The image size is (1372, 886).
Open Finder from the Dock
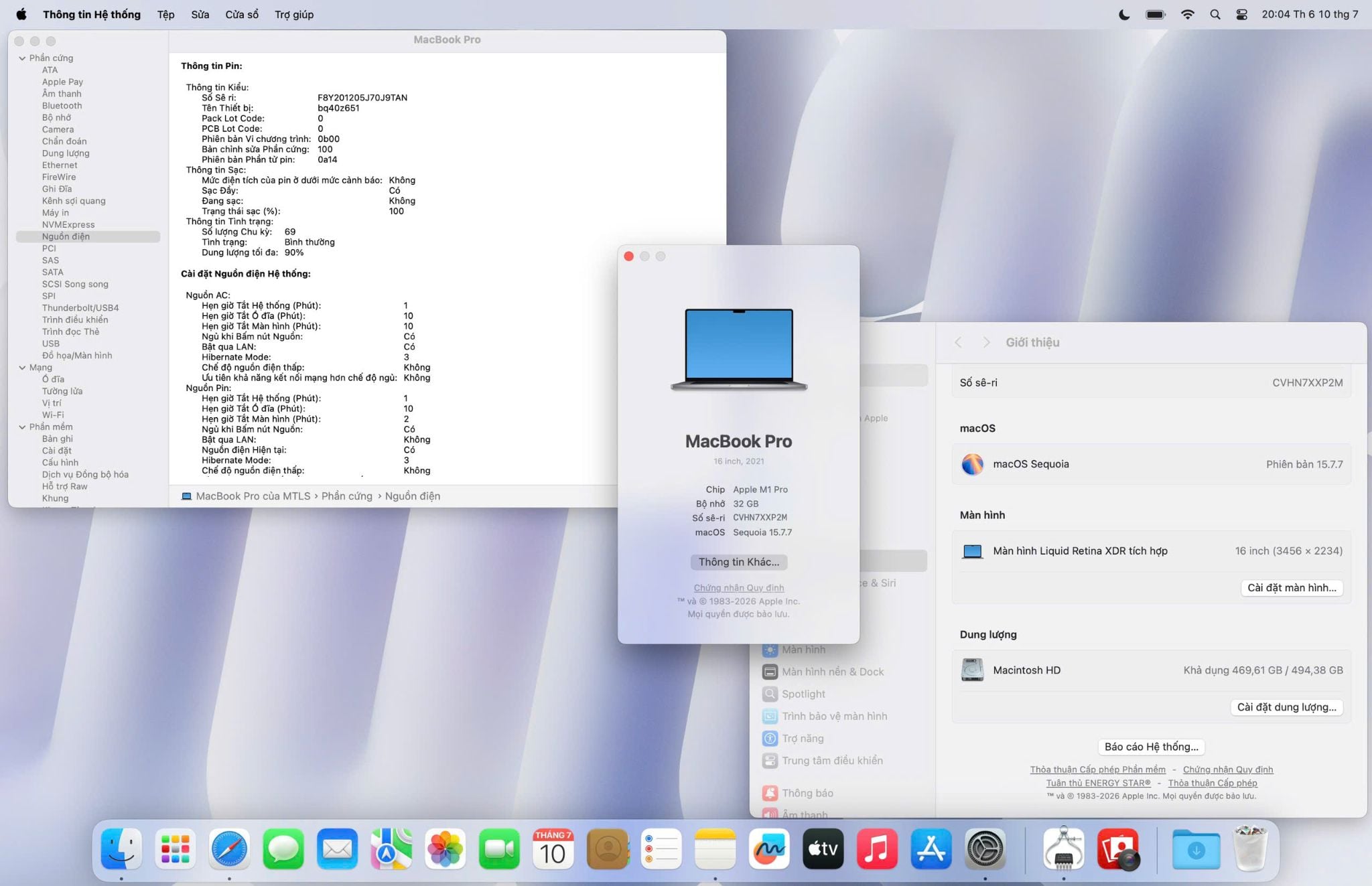coord(121,848)
